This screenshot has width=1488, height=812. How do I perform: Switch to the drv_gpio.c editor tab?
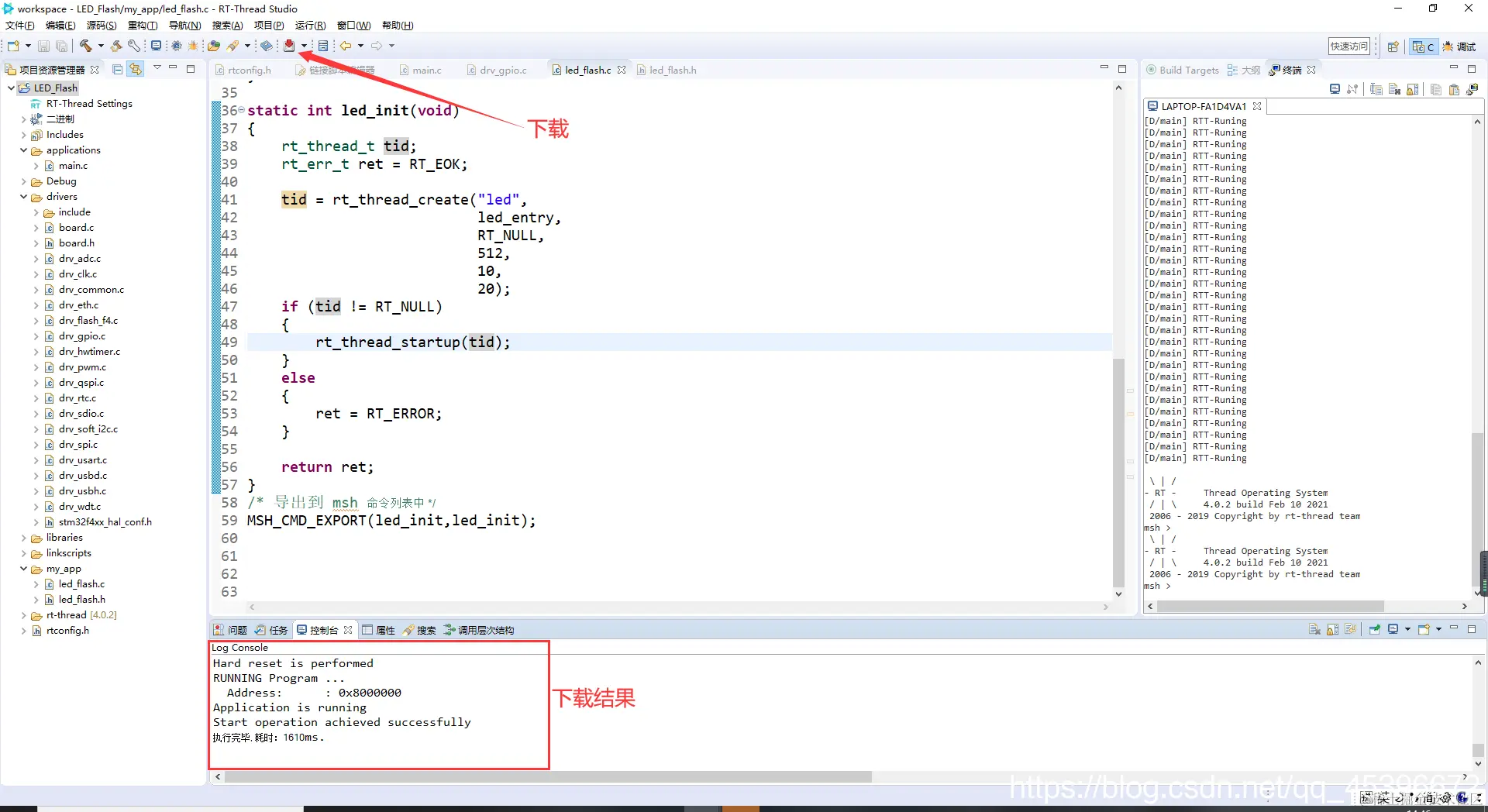click(497, 70)
